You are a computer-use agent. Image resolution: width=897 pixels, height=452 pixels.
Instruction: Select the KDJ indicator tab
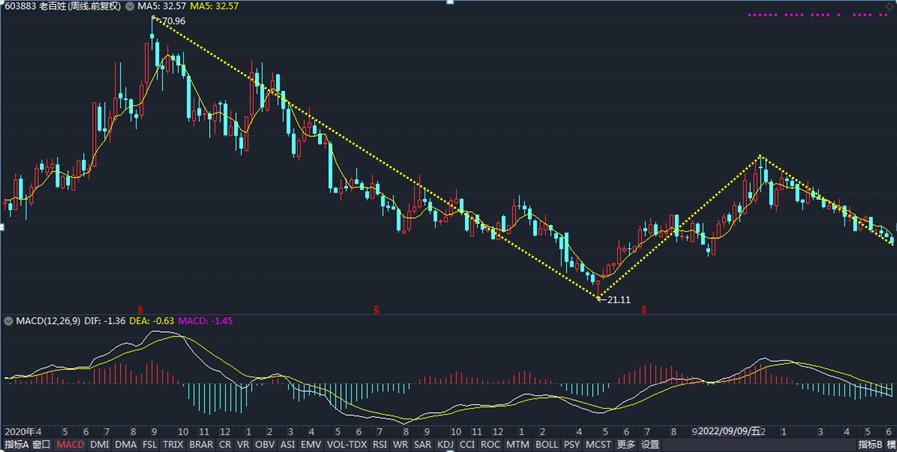point(445,445)
